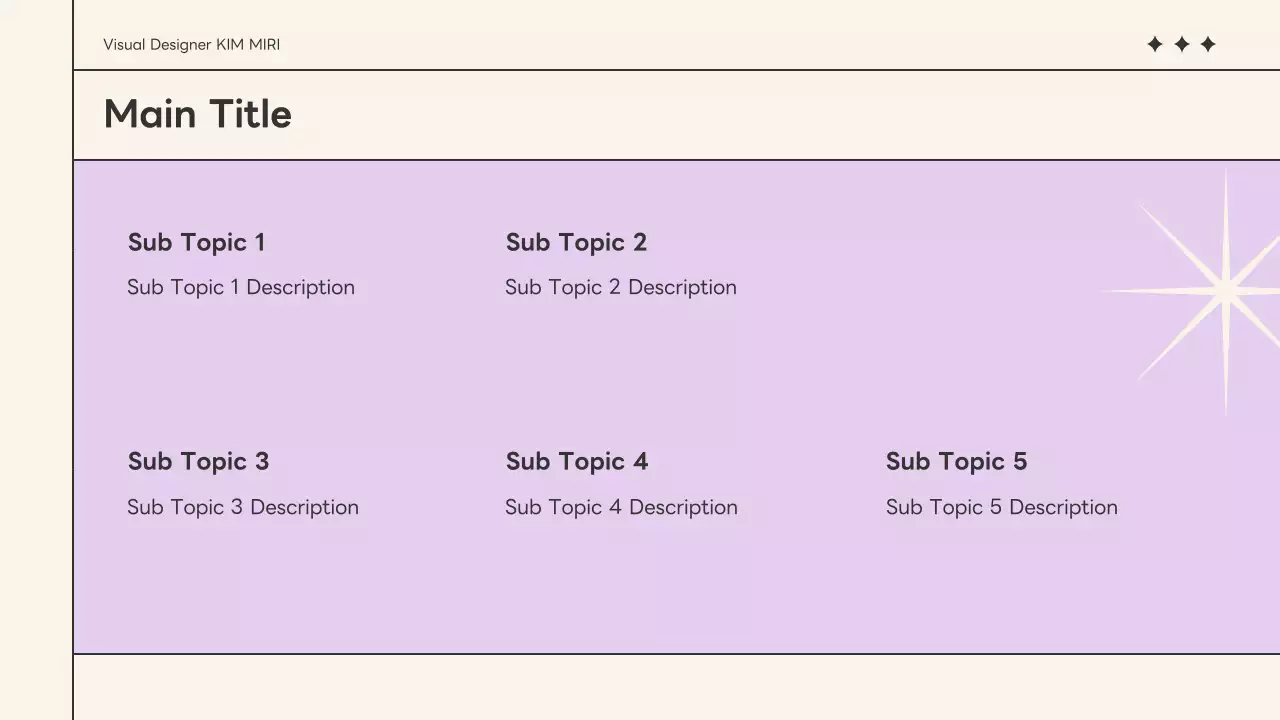The width and height of the screenshot is (1280, 720).
Task: Click the cream footer area below the purple panel
Action: (676, 688)
